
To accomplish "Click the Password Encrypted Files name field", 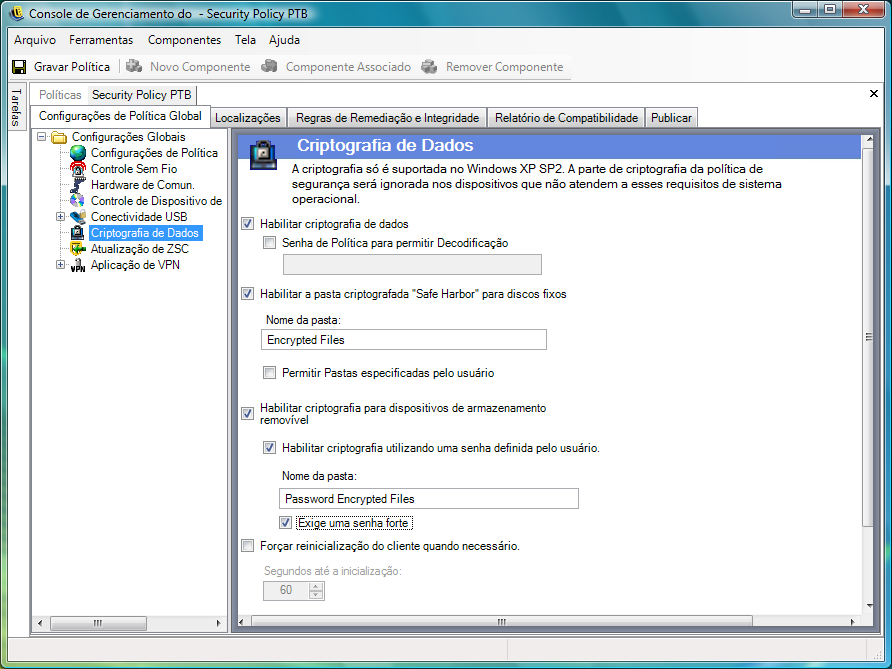I will click(x=429, y=498).
